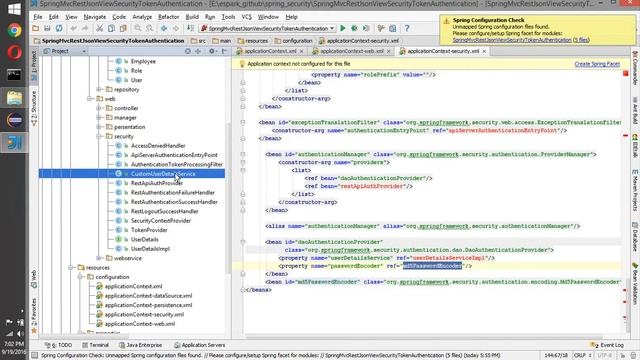Open the Structure side tool window tab
640x360 pixels.
[34, 108]
